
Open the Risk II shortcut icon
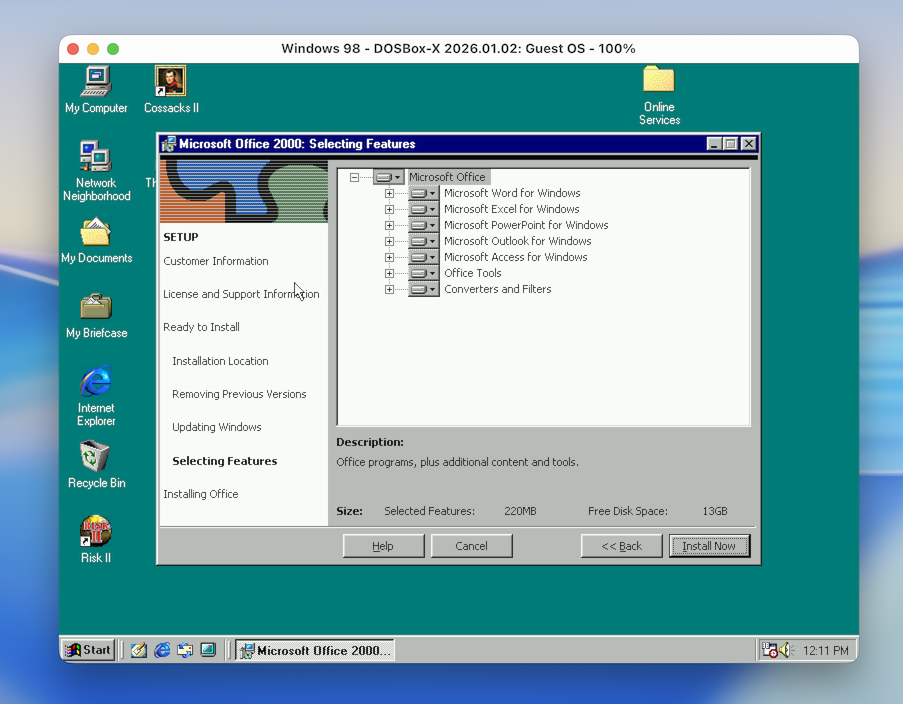click(96, 540)
